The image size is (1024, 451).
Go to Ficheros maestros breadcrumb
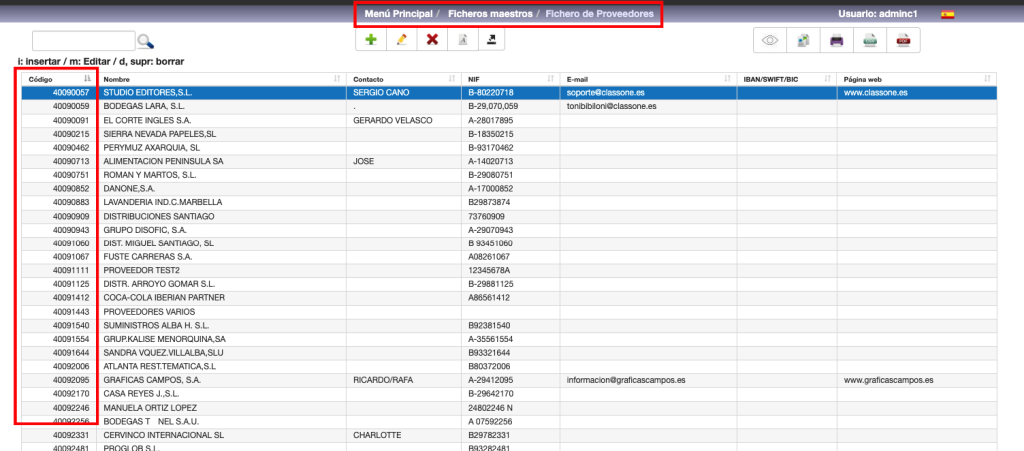tap(490, 15)
